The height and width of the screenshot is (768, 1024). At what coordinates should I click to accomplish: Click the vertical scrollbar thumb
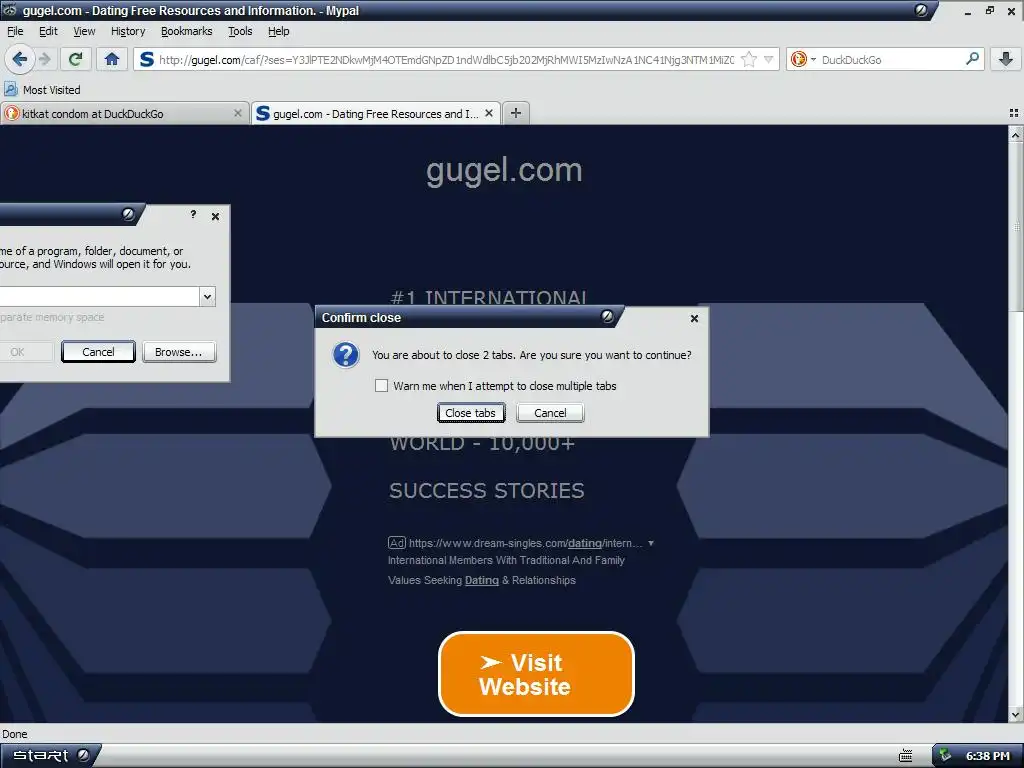1016,227
